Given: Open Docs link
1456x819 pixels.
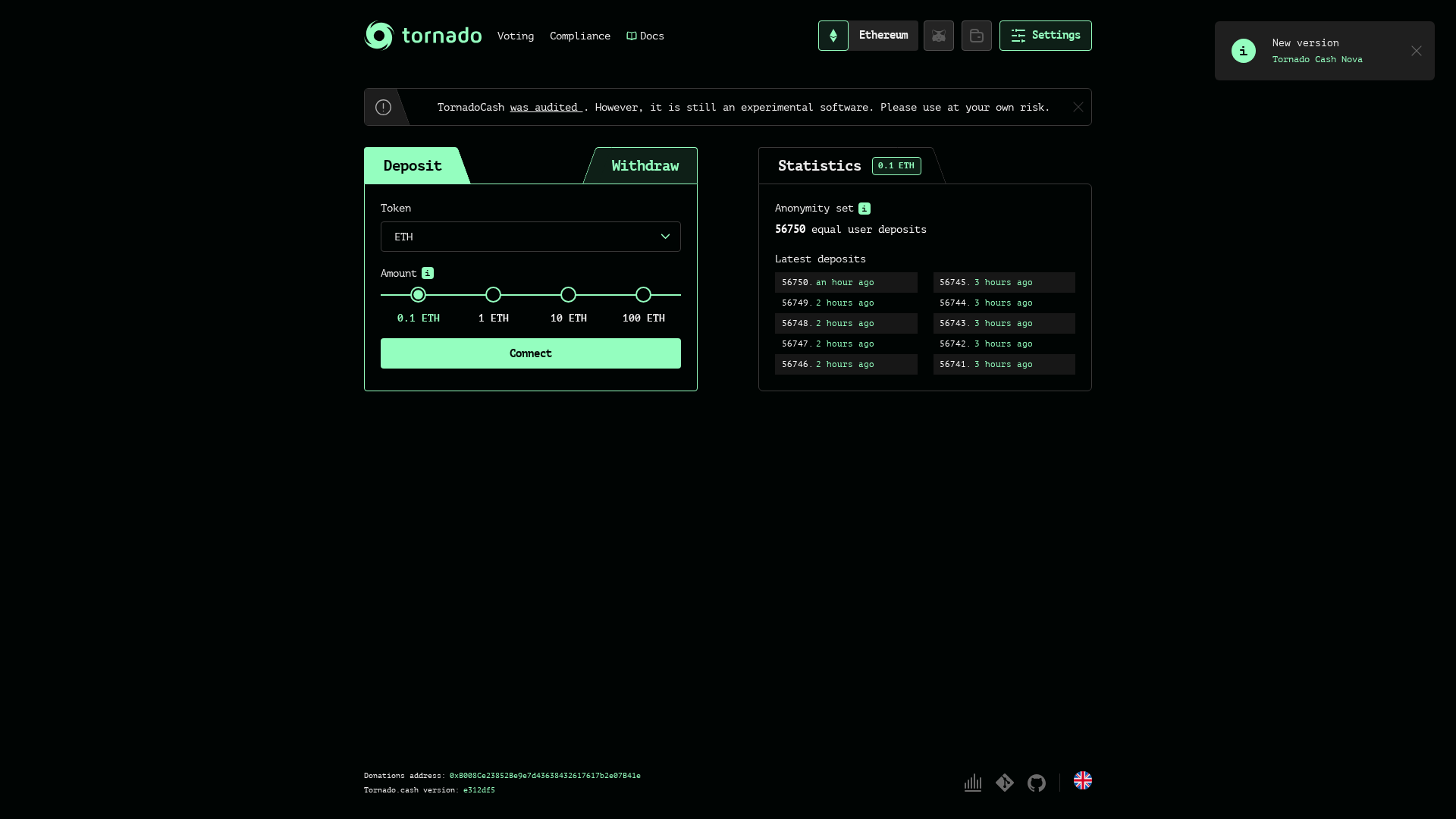Looking at the screenshot, I should [x=645, y=36].
